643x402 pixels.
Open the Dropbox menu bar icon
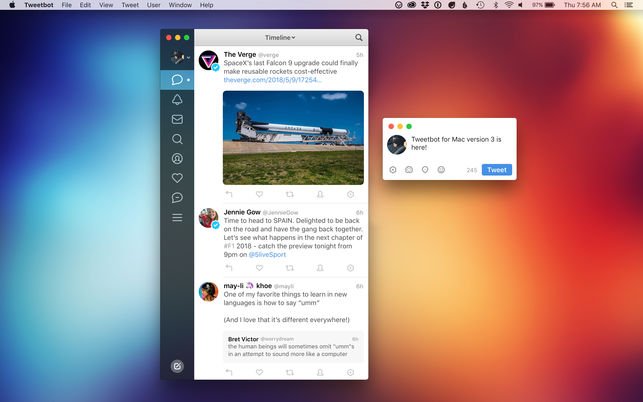tap(425, 5)
